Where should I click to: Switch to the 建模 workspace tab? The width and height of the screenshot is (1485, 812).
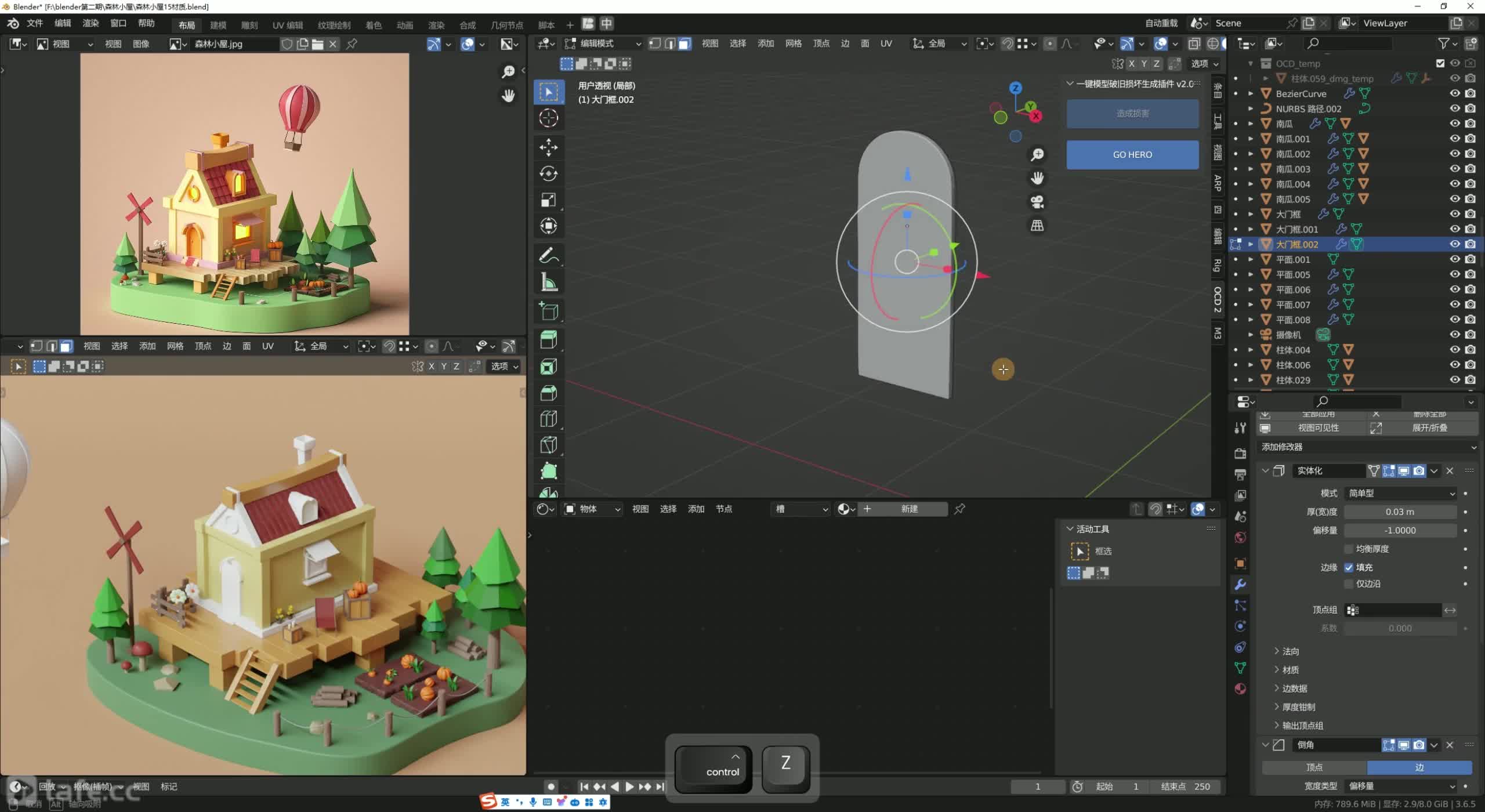pyautogui.click(x=218, y=25)
